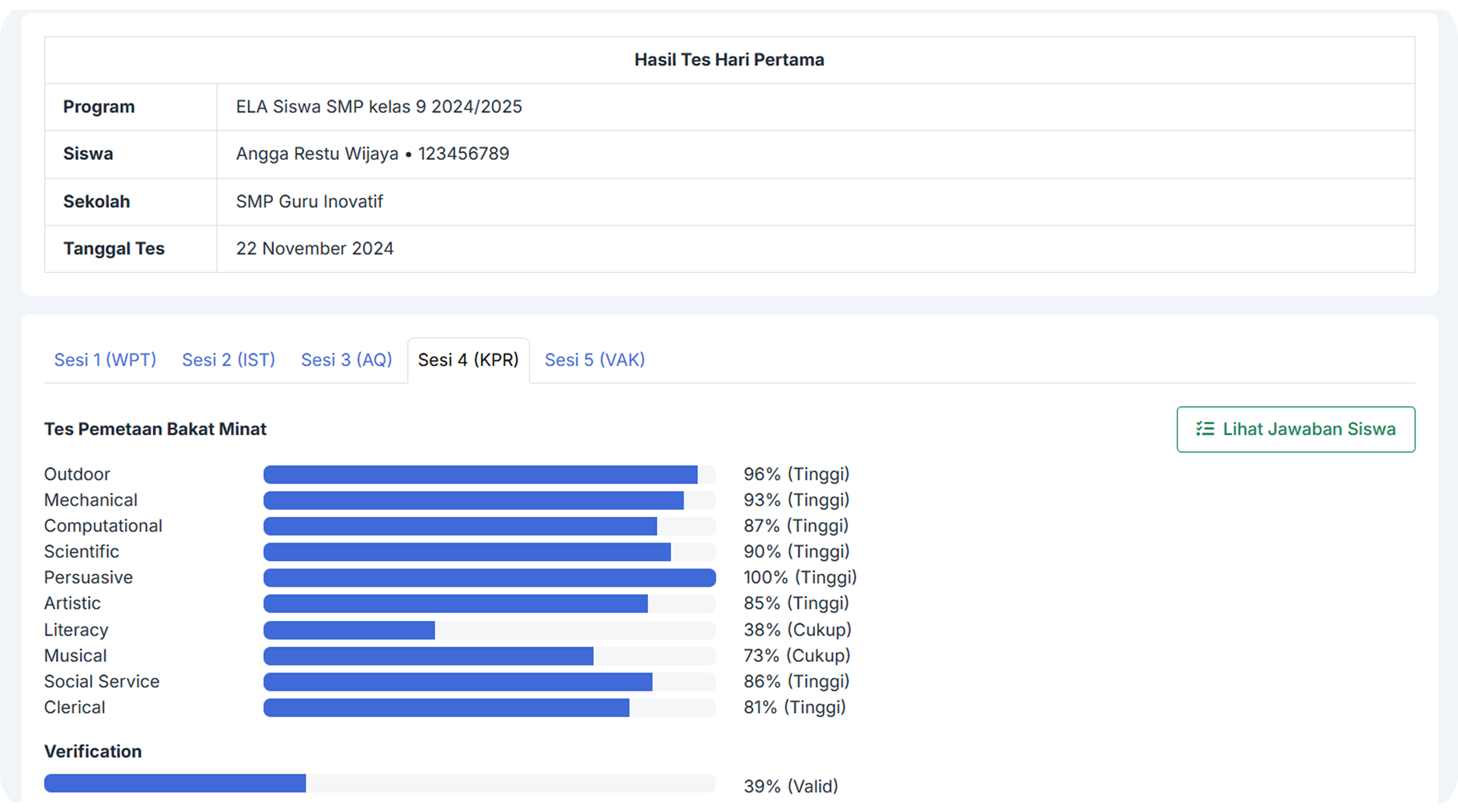Click the active Sesi 4 (KPR) tab

[x=468, y=360]
